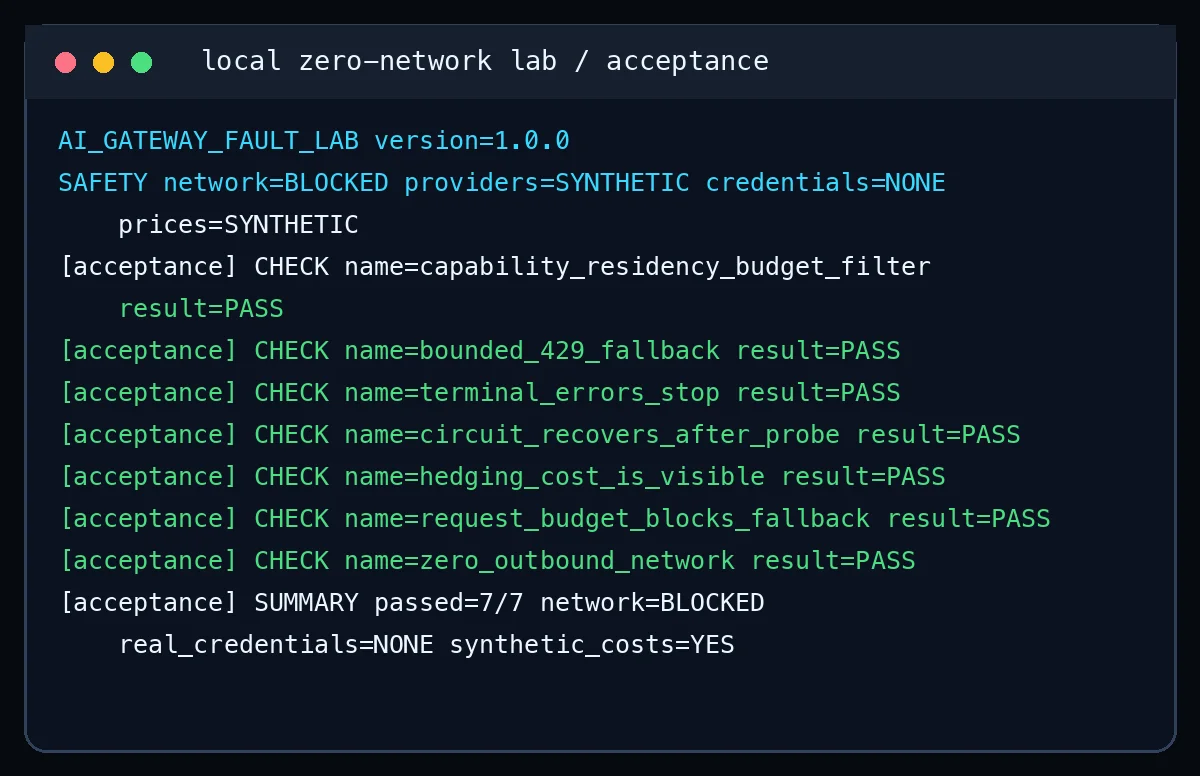The width and height of the screenshot is (1200, 776).
Task: Click the terminal_errors_stop check line
Action: click(x=480, y=393)
